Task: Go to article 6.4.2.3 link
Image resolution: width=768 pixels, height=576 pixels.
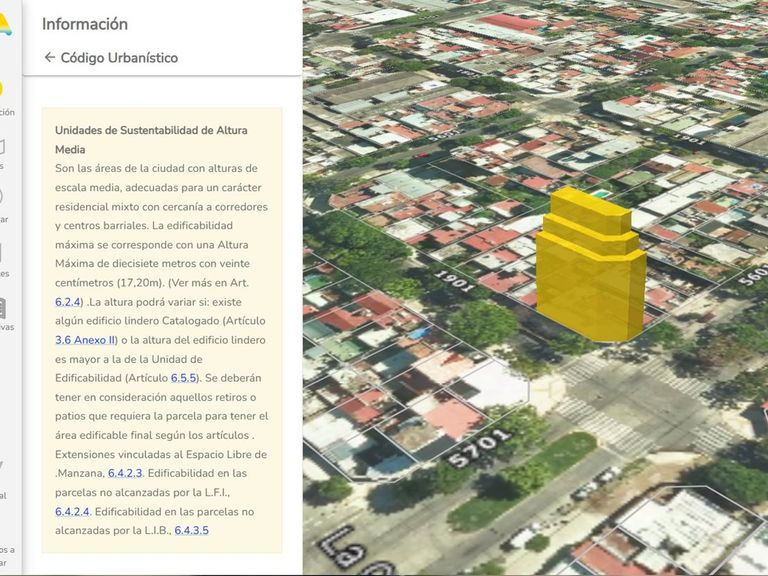Action: click(x=125, y=473)
